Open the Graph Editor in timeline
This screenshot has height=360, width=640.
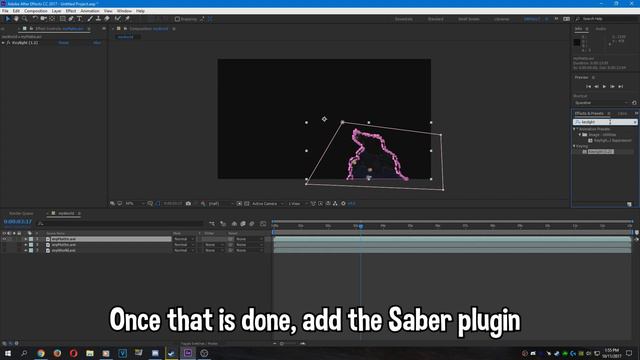coord(263,224)
